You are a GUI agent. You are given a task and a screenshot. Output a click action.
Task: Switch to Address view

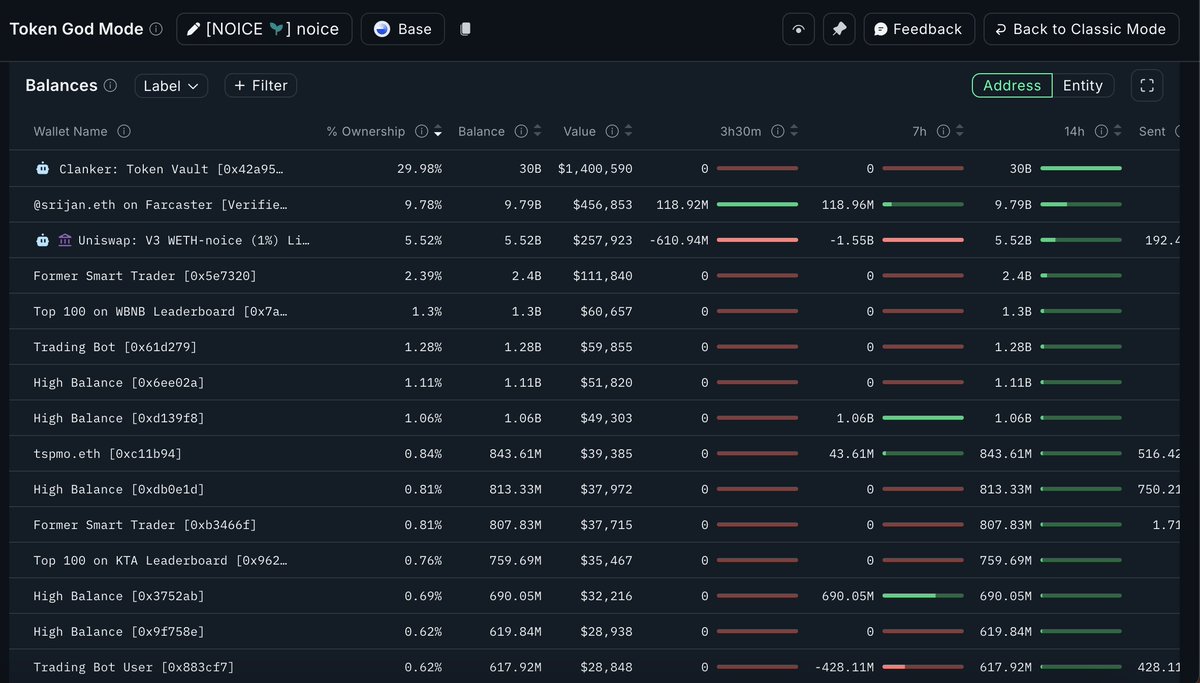pyautogui.click(x=1012, y=86)
